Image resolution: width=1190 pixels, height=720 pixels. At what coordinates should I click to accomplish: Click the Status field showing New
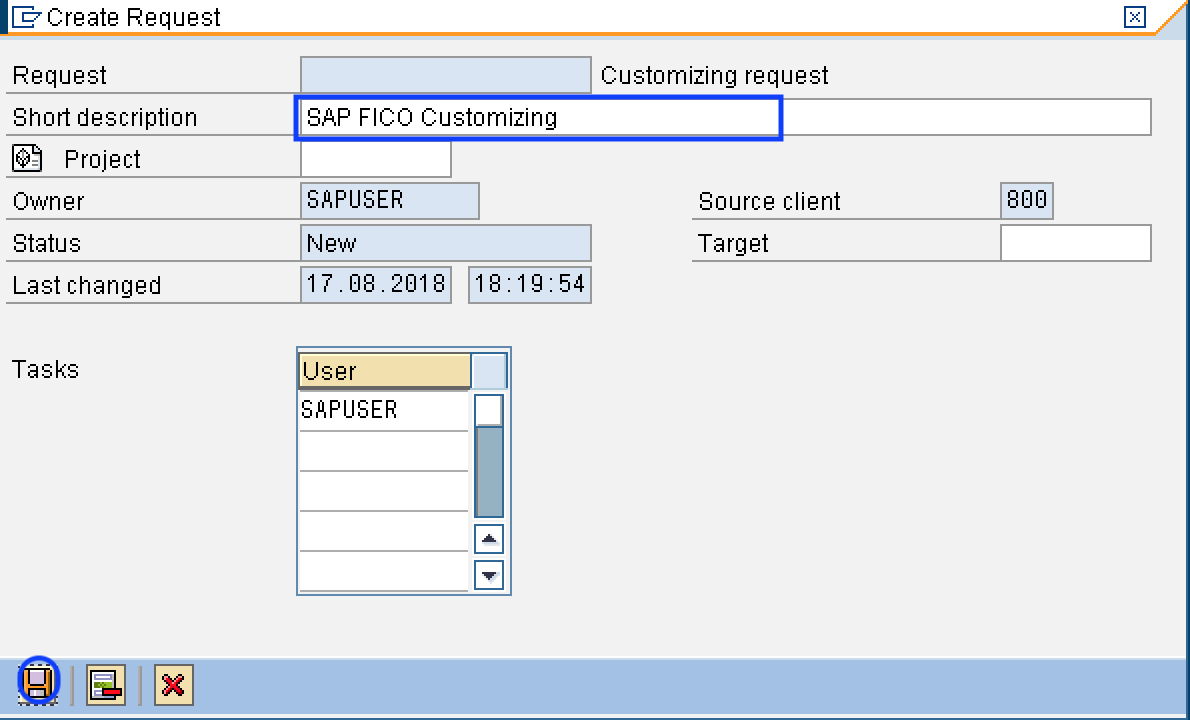click(445, 243)
